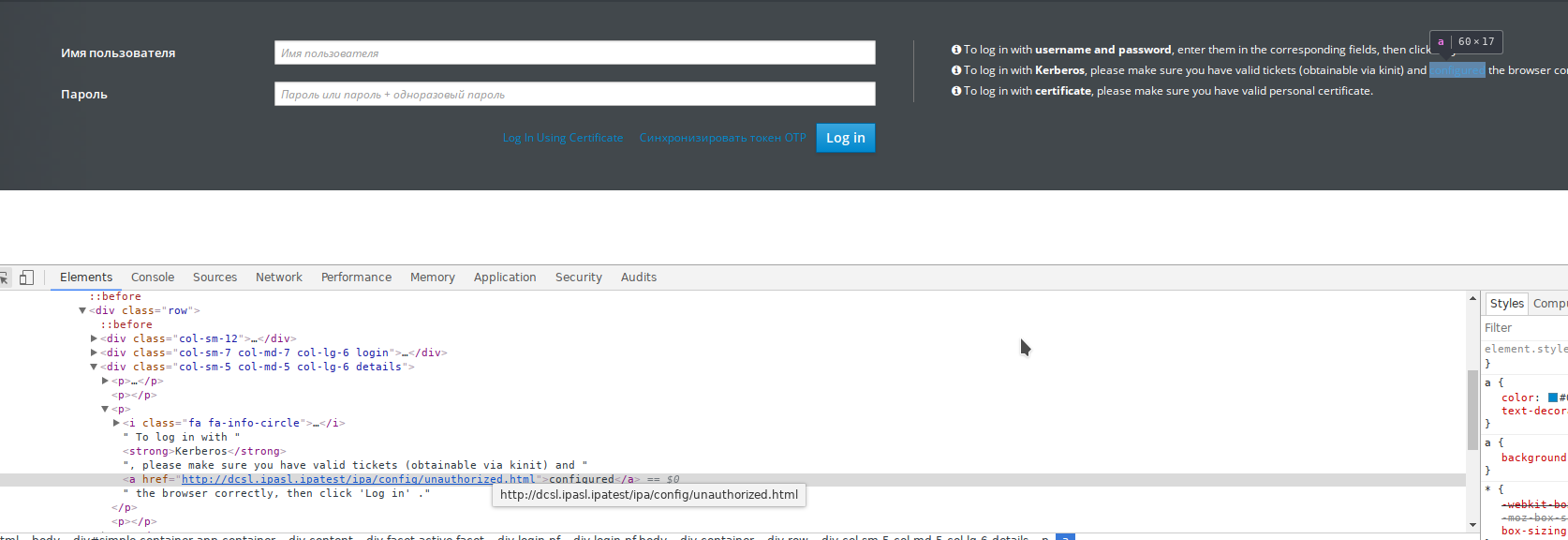Collapse the open <p> node above fa-info-circle
Image resolution: width=1568 pixels, height=540 pixels.
[x=105, y=409]
